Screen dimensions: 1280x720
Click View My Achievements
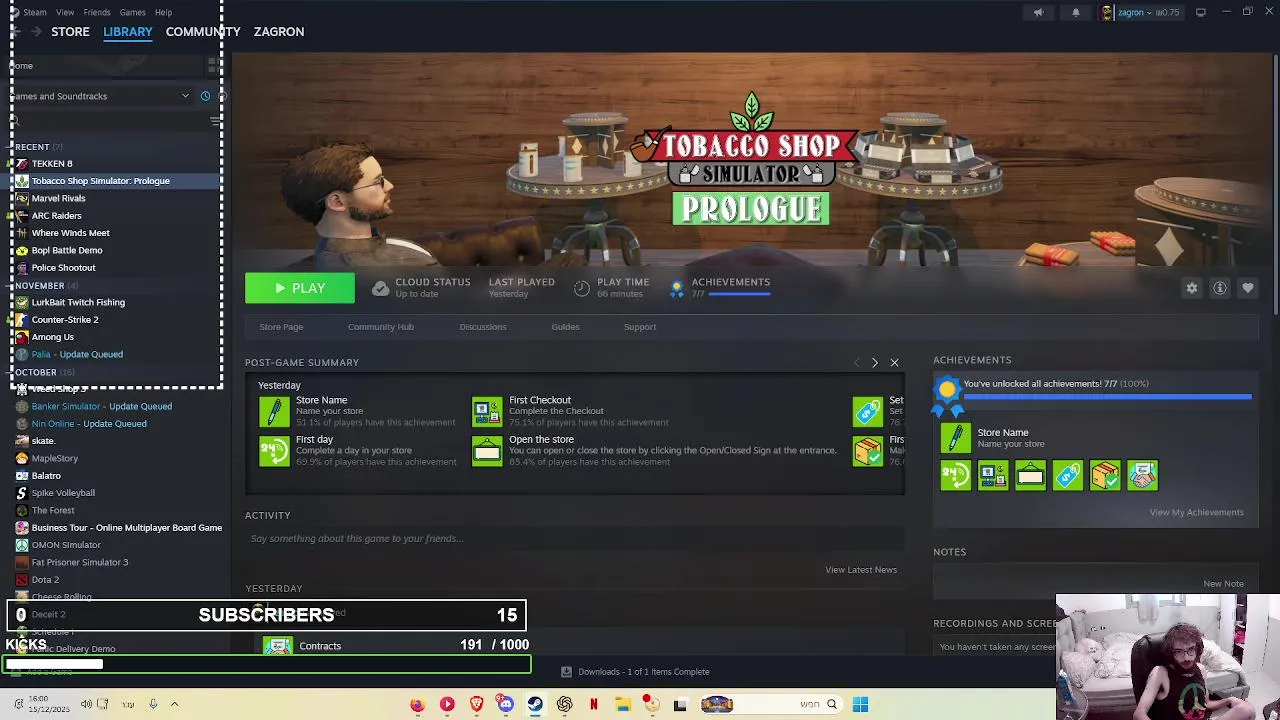(x=1196, y=512)
